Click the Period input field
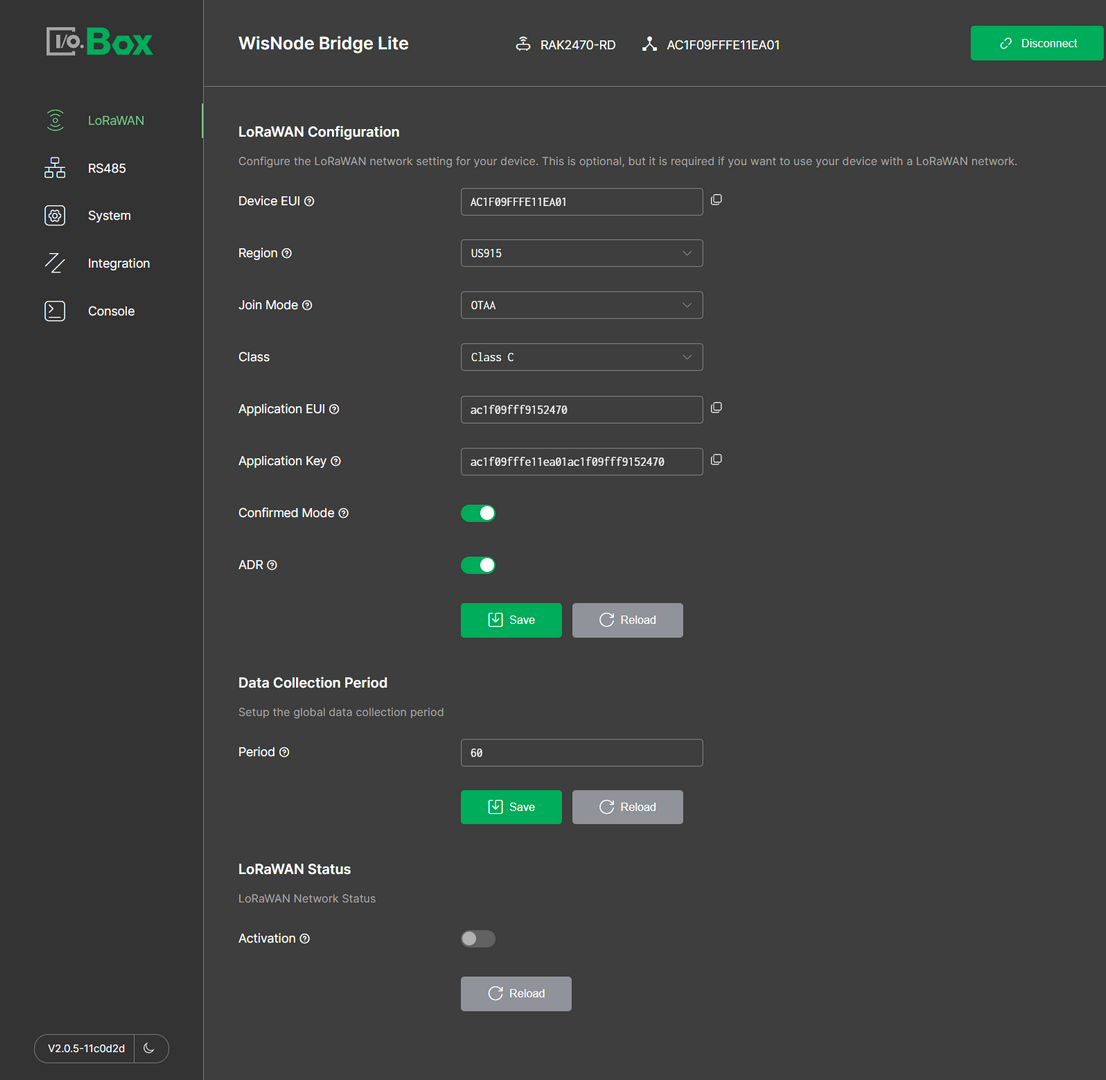This screenshot has height=1080, width=1106. 582,753
